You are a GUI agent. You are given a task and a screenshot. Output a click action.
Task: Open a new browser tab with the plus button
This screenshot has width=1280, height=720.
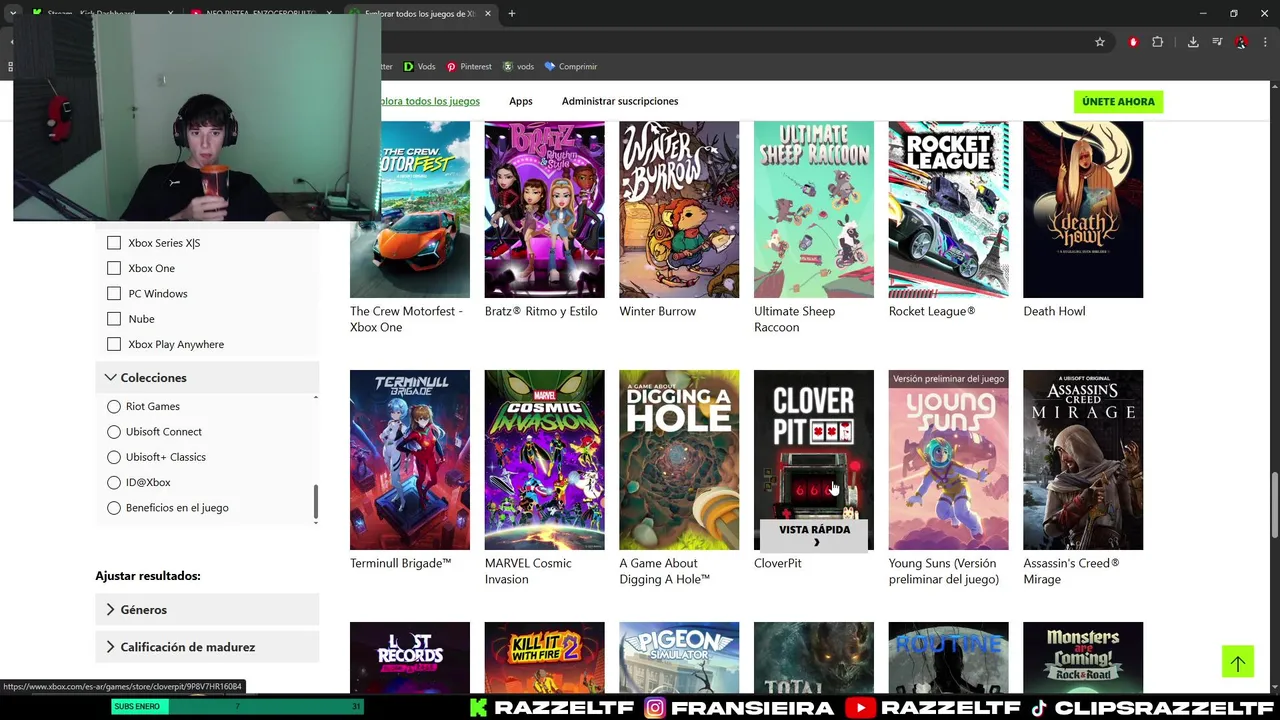pos(511,14)
